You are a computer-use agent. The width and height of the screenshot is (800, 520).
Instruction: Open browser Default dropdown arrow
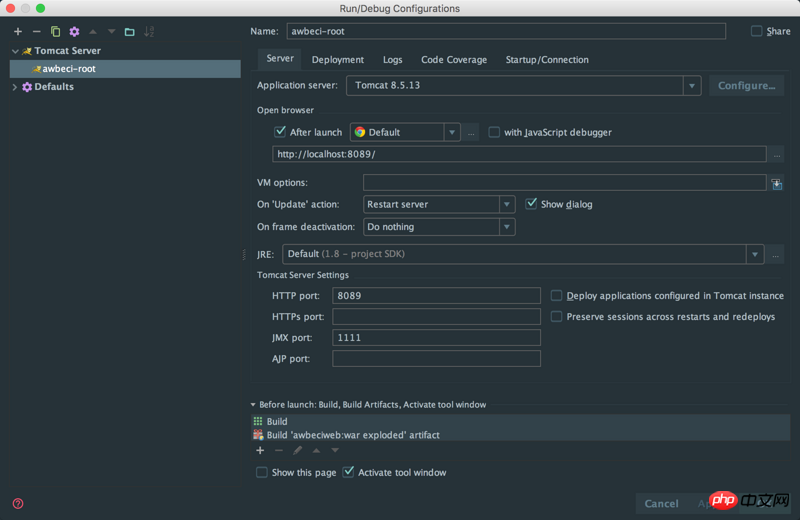pyautogui.click(x=452, y=133)
